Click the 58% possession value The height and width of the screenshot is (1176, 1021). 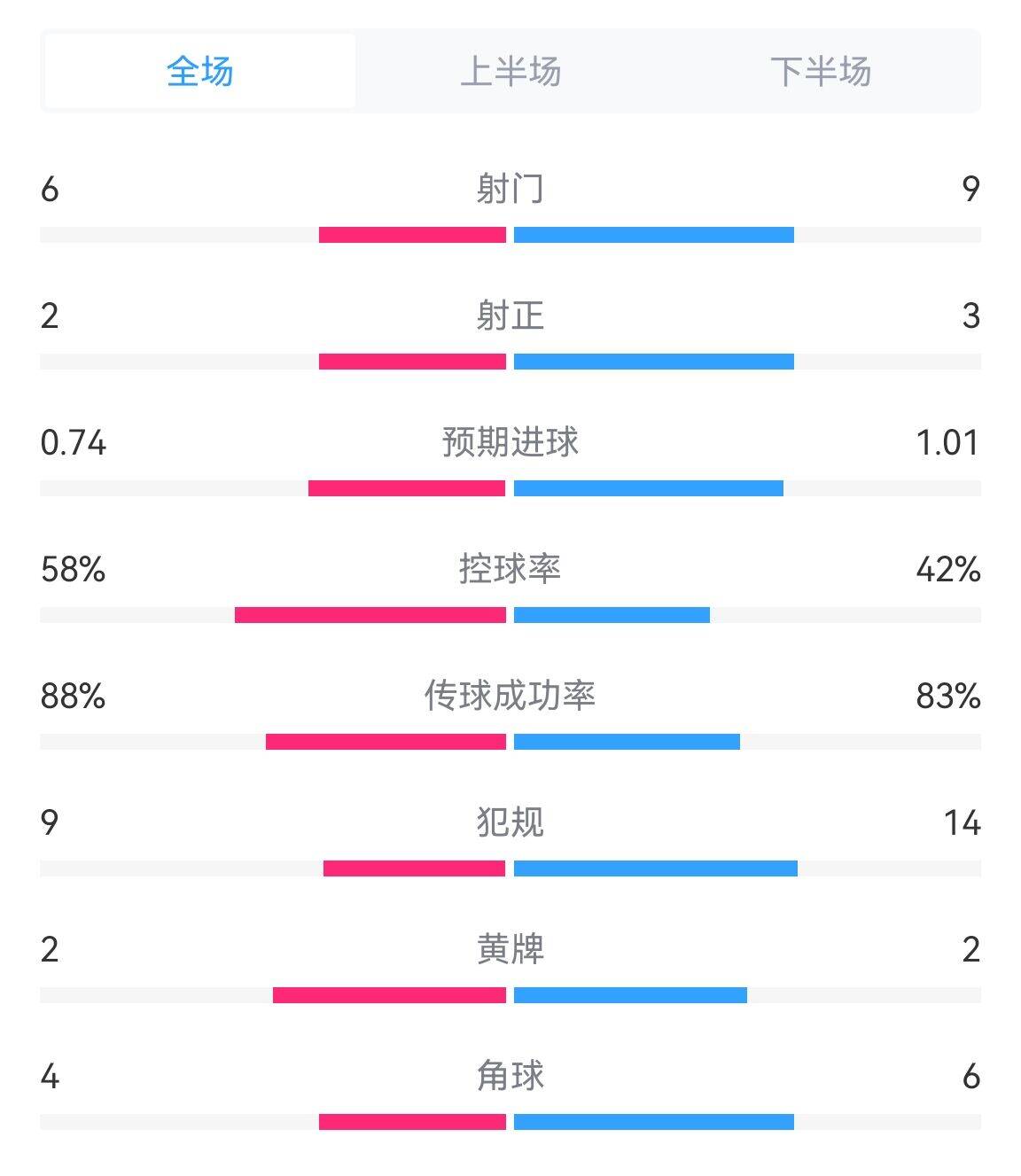coord(74,569)
